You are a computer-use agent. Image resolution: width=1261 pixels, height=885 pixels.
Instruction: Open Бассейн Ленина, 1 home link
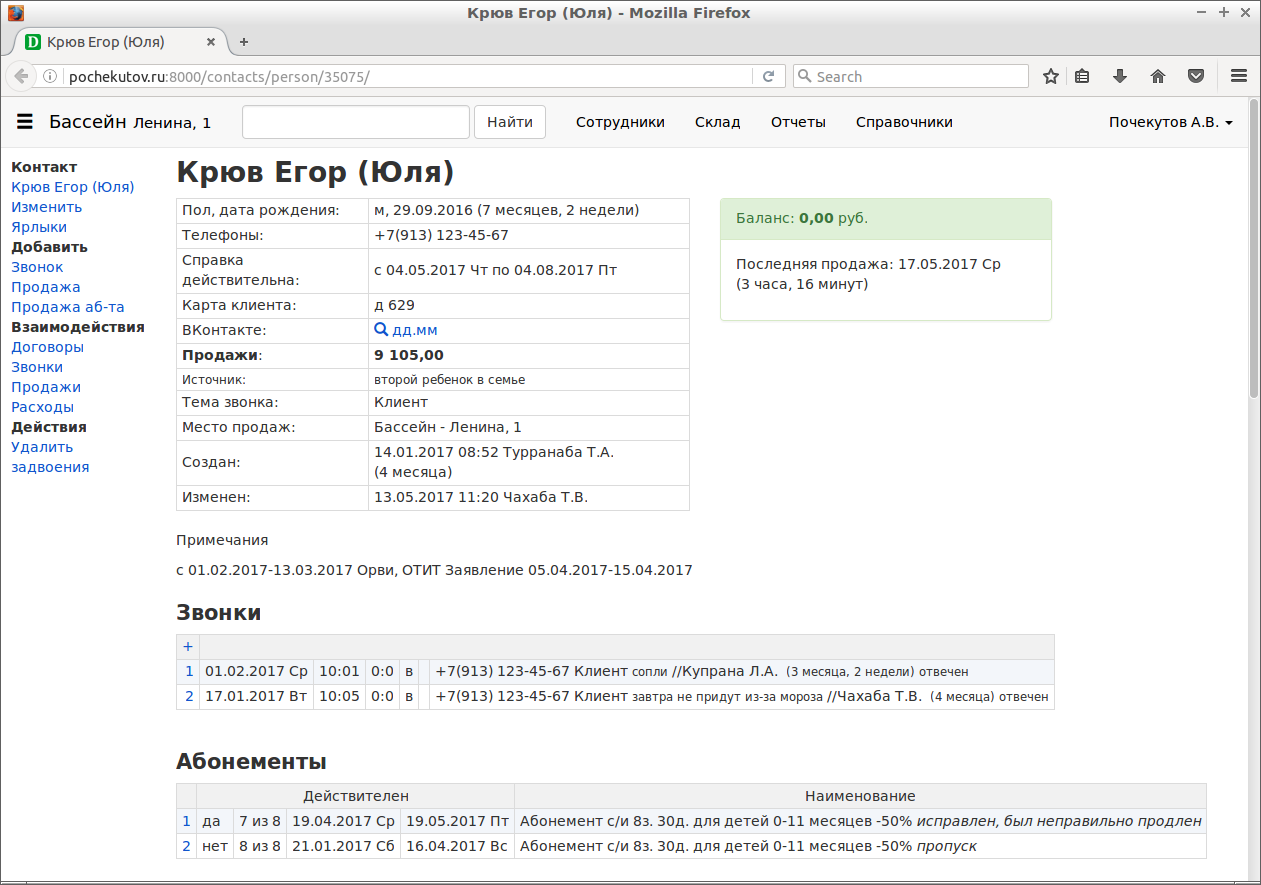tap(130, 122)
